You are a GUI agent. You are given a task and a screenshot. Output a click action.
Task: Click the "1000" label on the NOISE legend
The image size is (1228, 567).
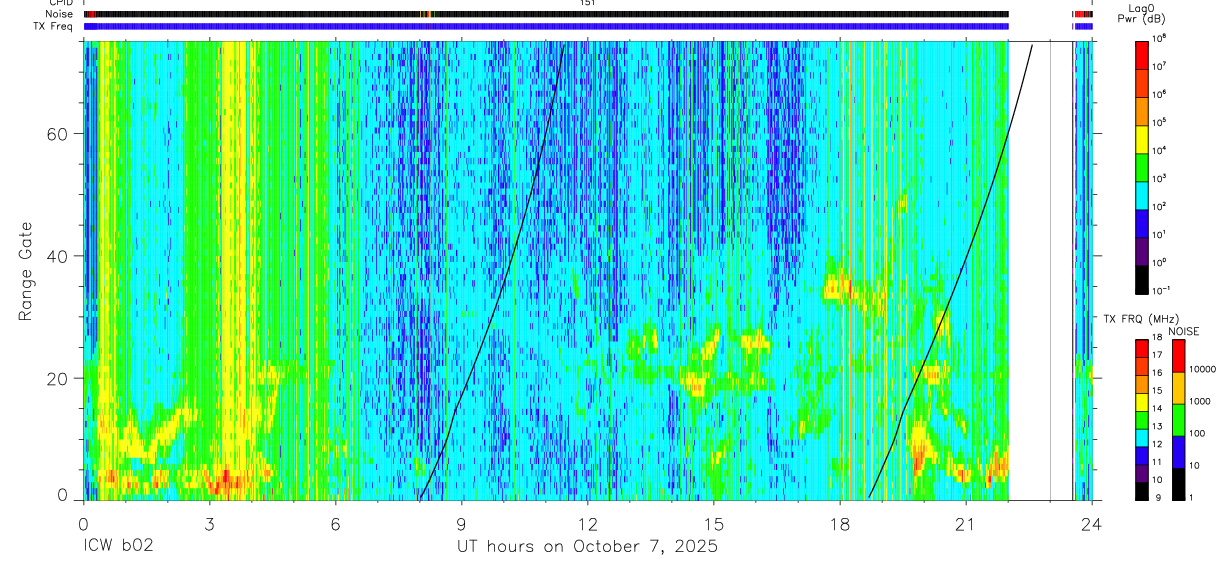pos(1201,401)
